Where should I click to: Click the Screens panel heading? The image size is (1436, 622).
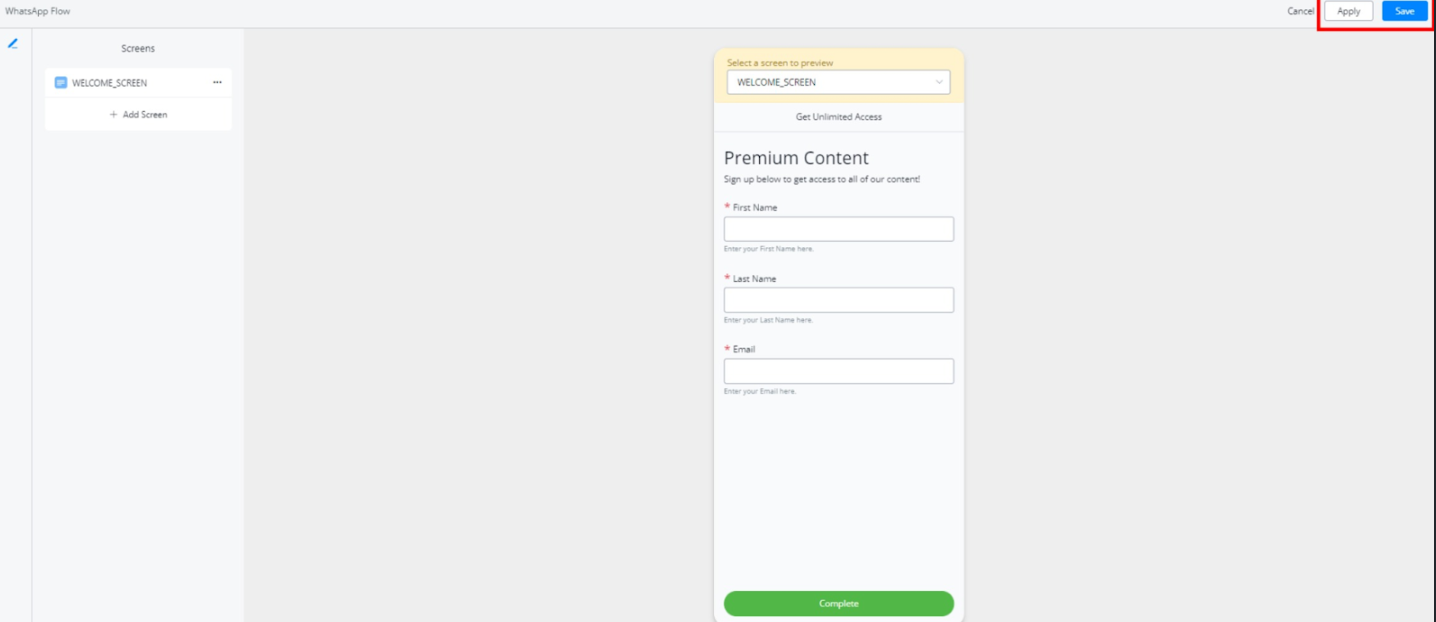tap(138, 48)
